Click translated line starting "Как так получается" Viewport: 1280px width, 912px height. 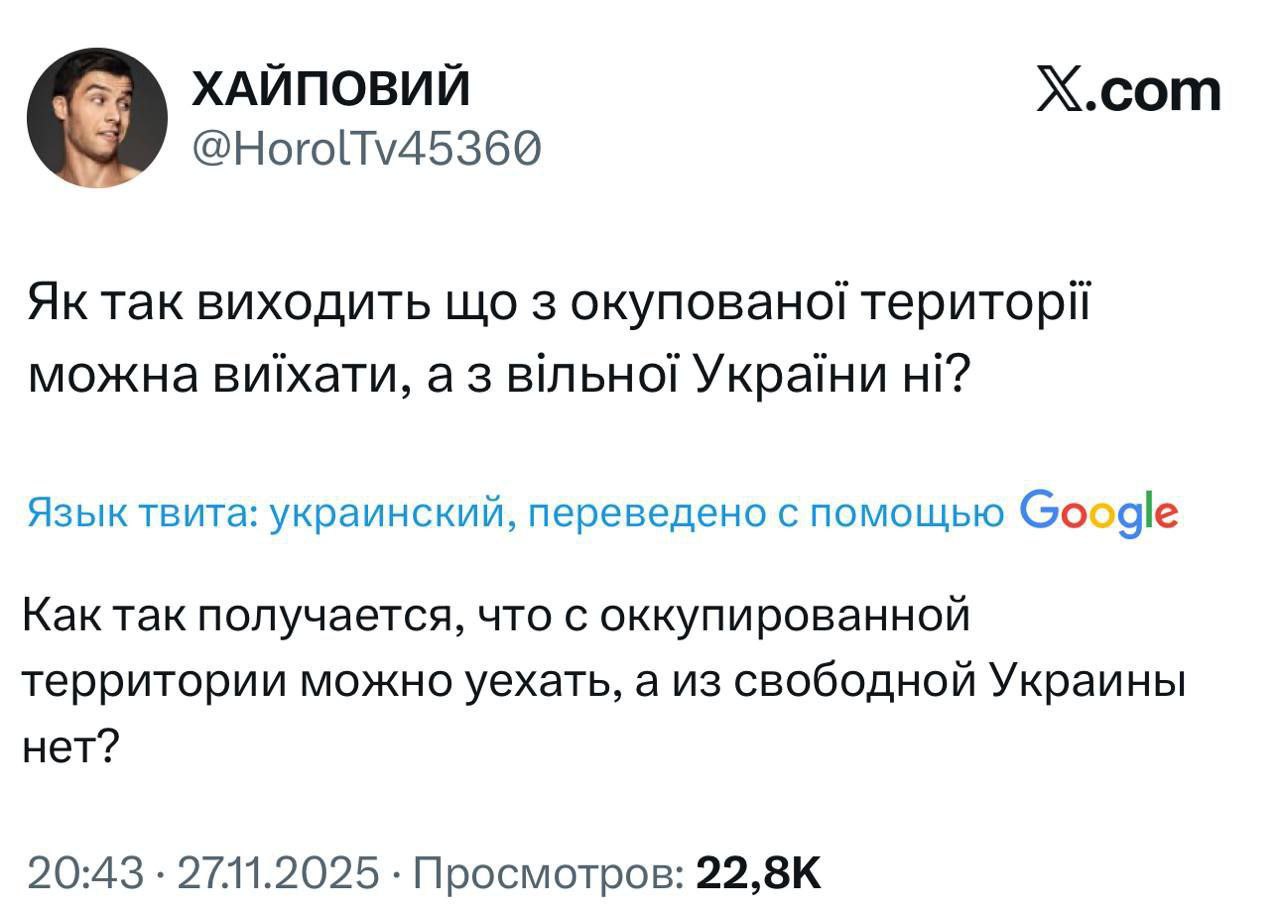(496, 613)
